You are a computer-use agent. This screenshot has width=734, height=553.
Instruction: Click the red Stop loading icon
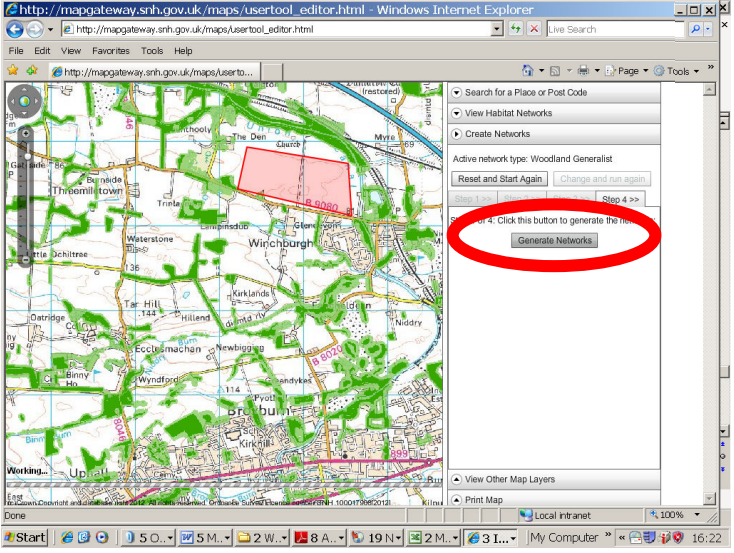click(534, 29)
